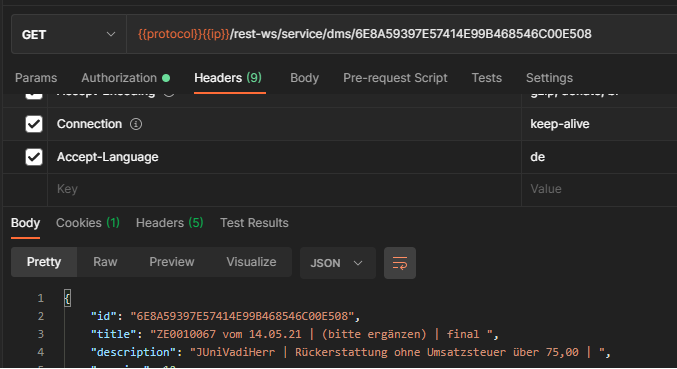Go to the Tests tab
This screenshot has height=369, width=677.
coord(487,78)
